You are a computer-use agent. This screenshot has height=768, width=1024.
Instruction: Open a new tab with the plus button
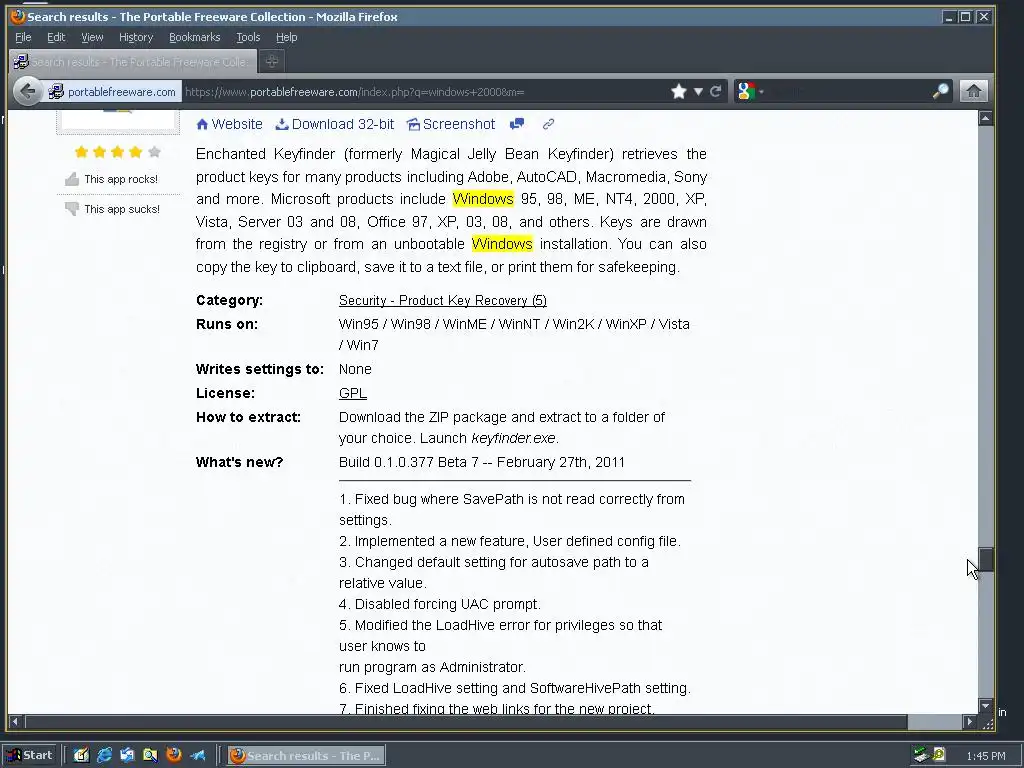[x=272, y=61]
